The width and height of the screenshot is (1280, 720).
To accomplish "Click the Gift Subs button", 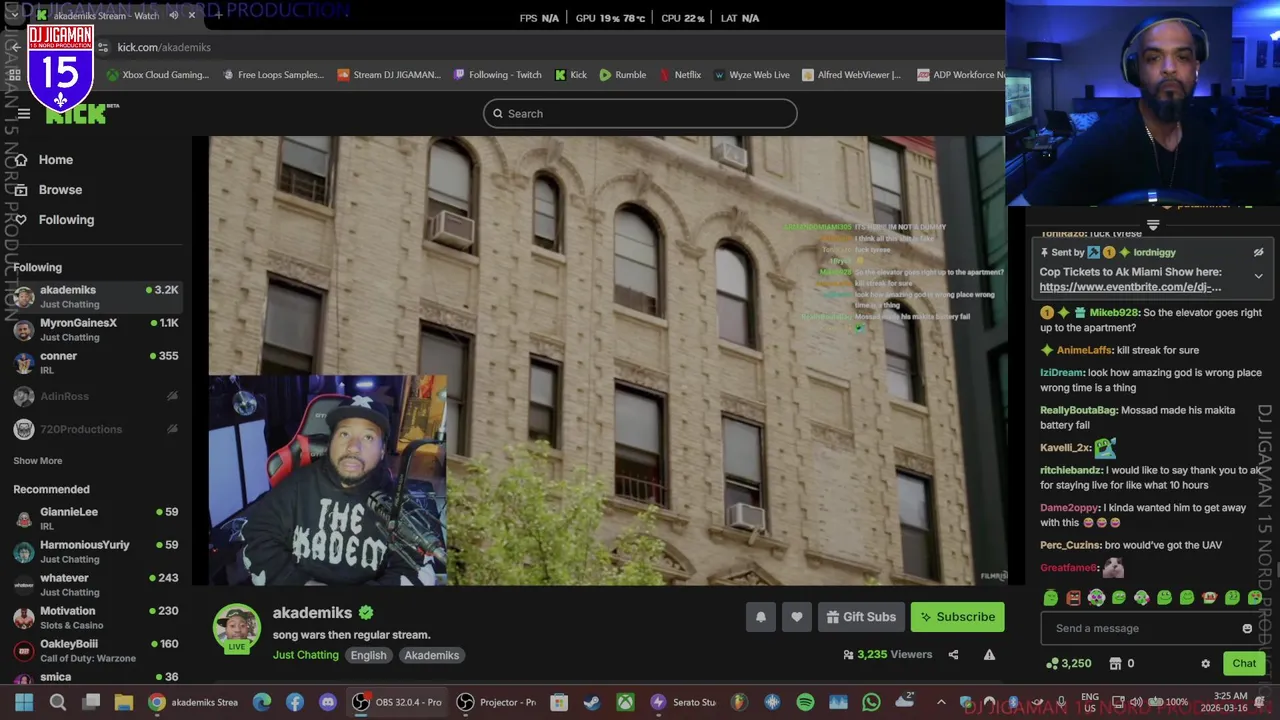I will pyautogui.click(x=861, y=617).
